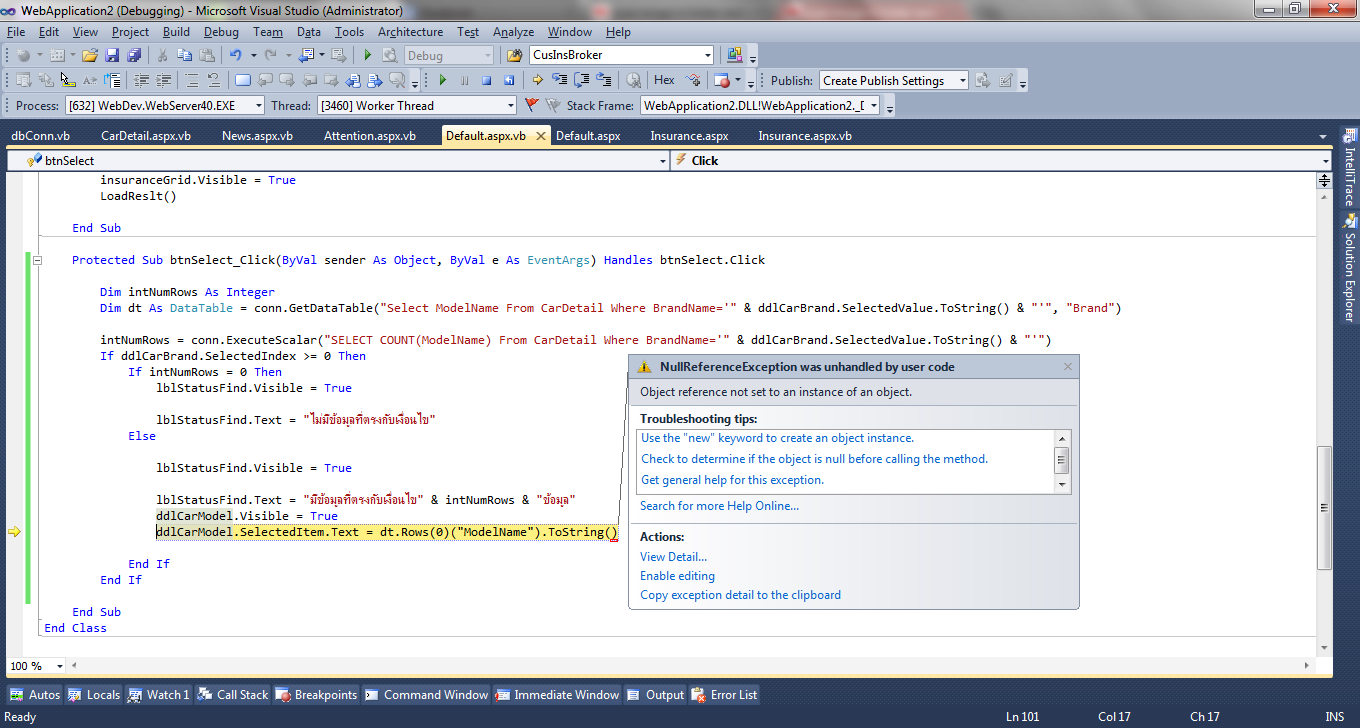The image size is (1360, 728).
Task: Switch to the Insurance.aspx.vb tab
Action: point(804,136)
